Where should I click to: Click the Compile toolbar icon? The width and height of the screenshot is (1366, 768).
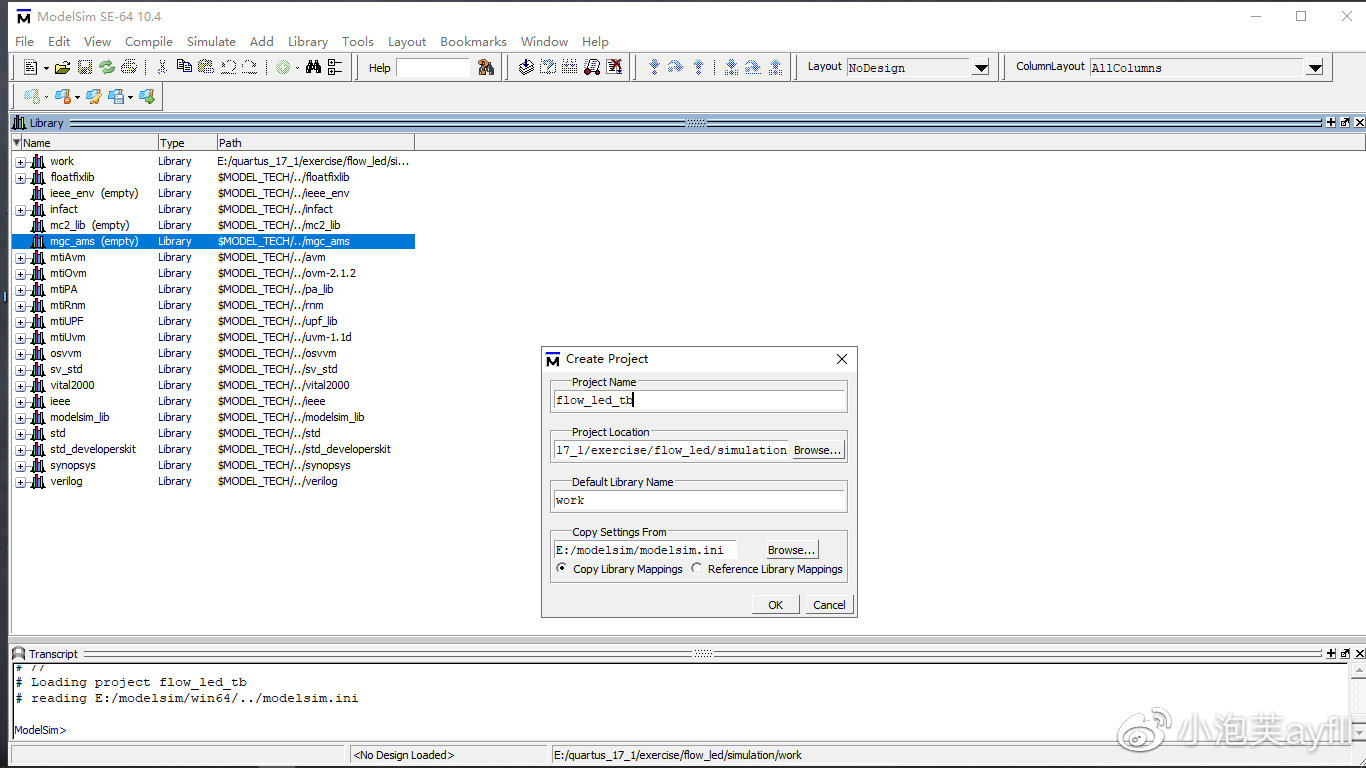pyautogui.click(x=527, y=67)
